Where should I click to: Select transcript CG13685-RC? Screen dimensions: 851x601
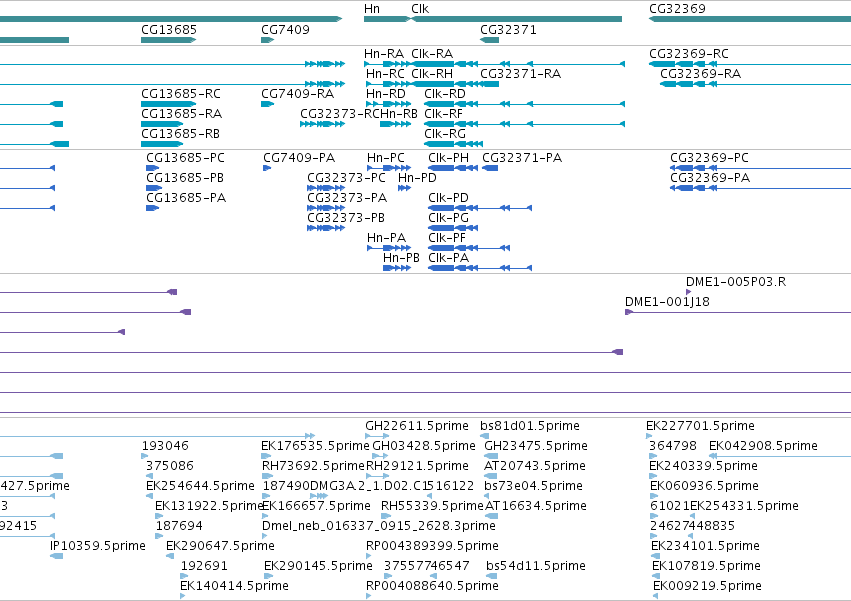(181, 94)
